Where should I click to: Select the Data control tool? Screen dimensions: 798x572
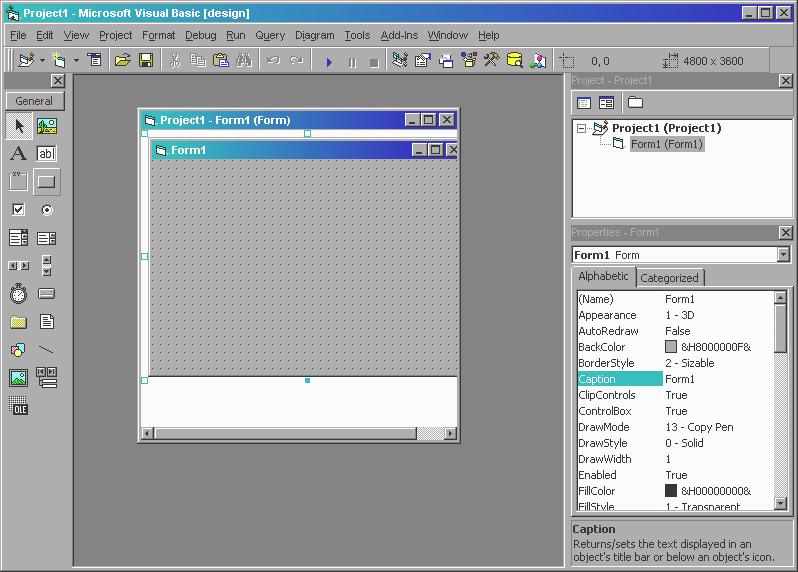(47, 378)
